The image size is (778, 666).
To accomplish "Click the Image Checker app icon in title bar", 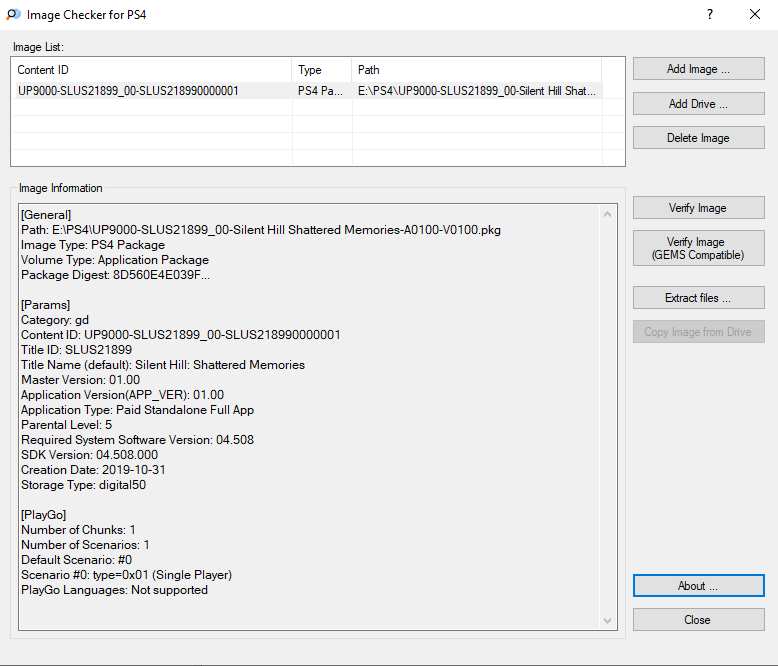I will (x=13, y=14).
